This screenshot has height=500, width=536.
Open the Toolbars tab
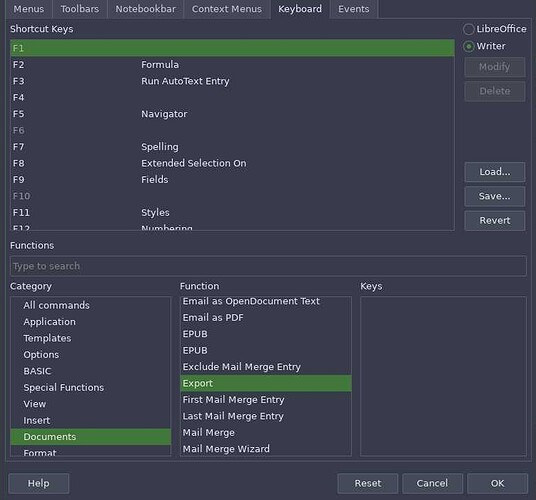80,9
